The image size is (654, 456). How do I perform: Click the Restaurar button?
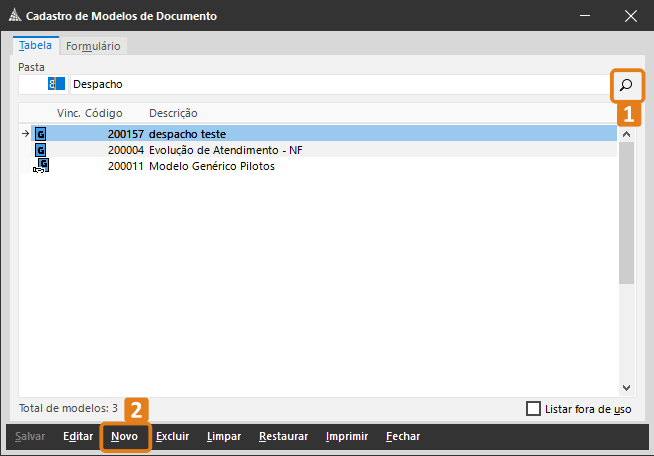pos(284,436)
